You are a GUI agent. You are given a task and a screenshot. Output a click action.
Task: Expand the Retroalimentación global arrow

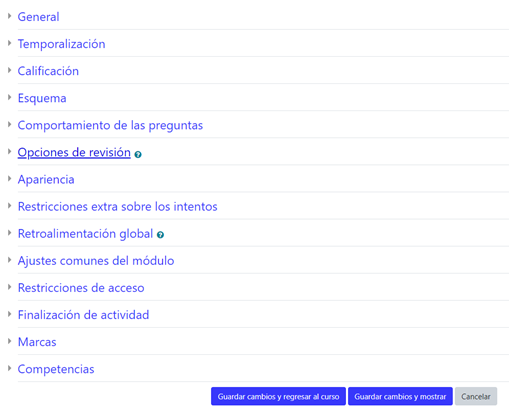9,233
